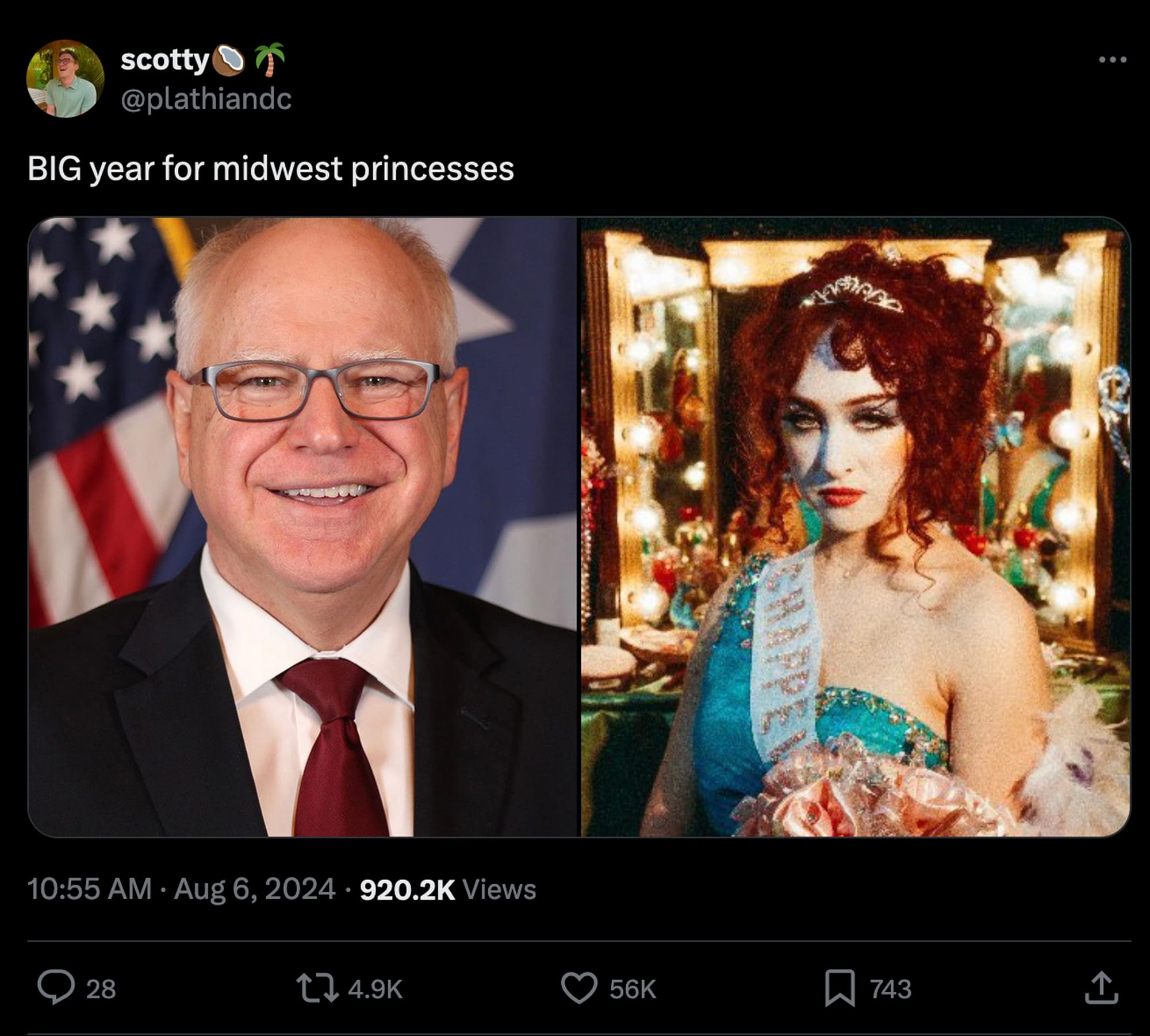Click the reply speech bubble icon
Image resolution: width=1150 pixels, height=1036 pixels.
(x=56, y=988)
